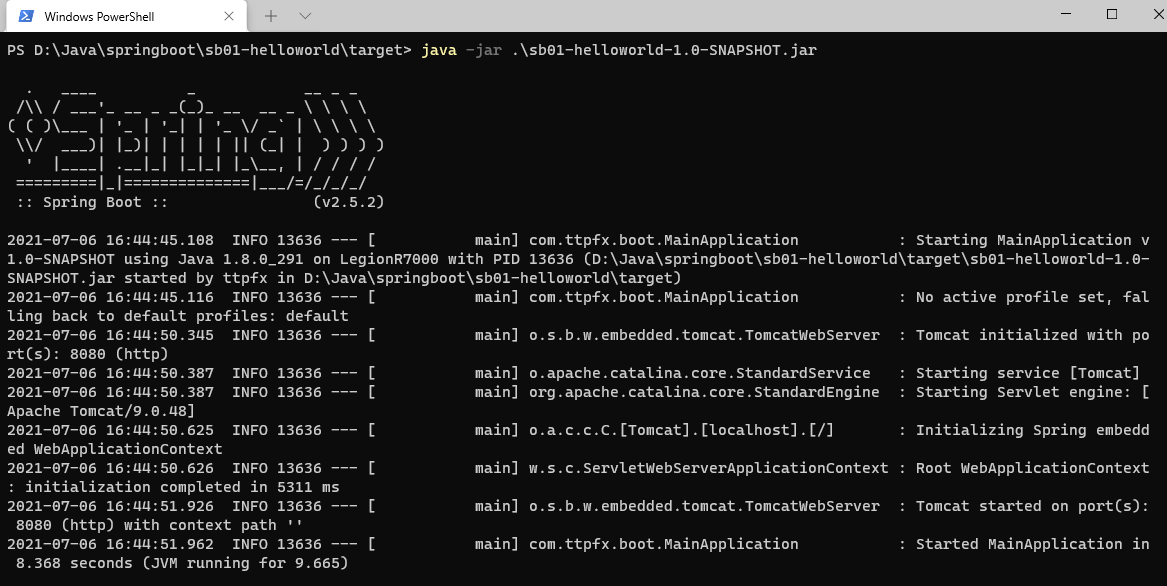Viewport: 1167px width, 586px height.
Task: Click the PS prompt path text
Action: (209, 51)
